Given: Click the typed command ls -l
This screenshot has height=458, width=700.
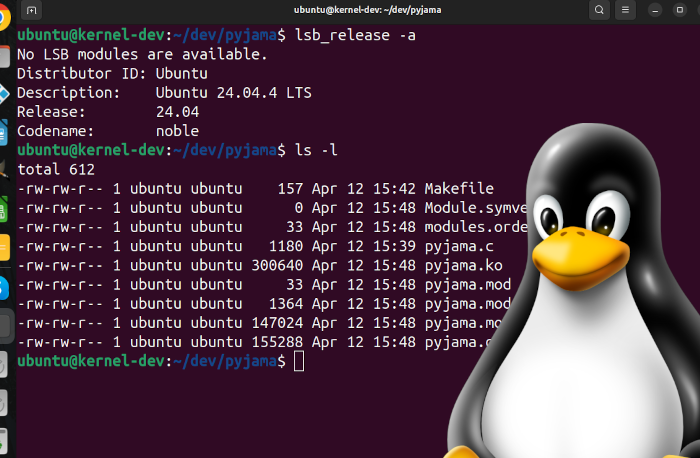Looking at the screenshot, I should pyautogui.click(x=316, y=150).
